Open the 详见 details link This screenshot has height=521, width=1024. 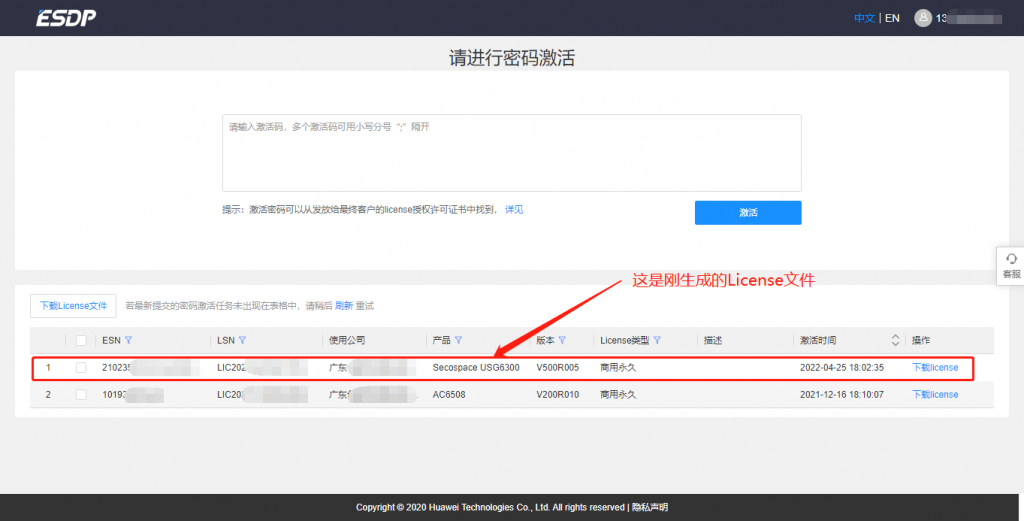click(514, 210)
